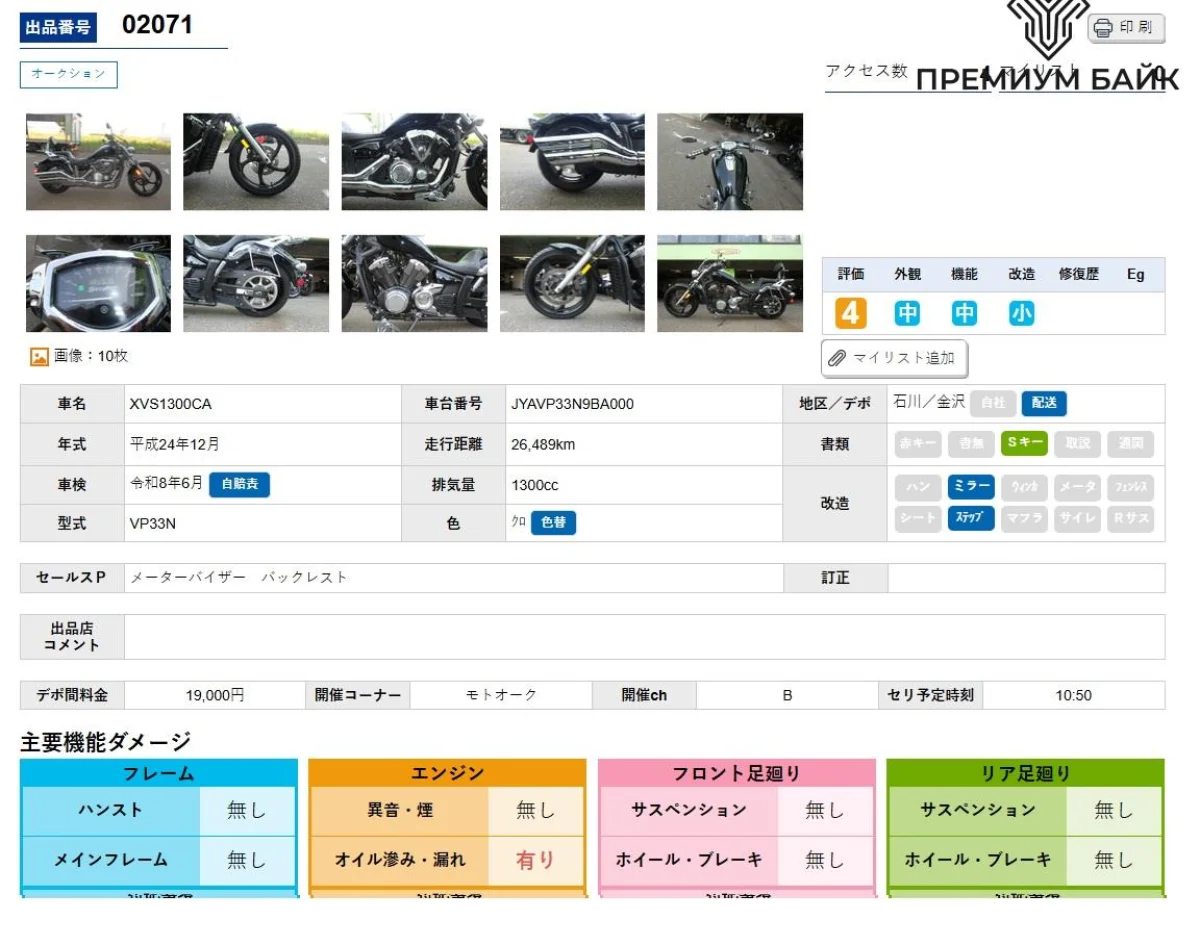The height and width of the screenshot is (946, 1200).
Task: Open first full-bike side view thumbnail
Action: click(x=98, y=162)
